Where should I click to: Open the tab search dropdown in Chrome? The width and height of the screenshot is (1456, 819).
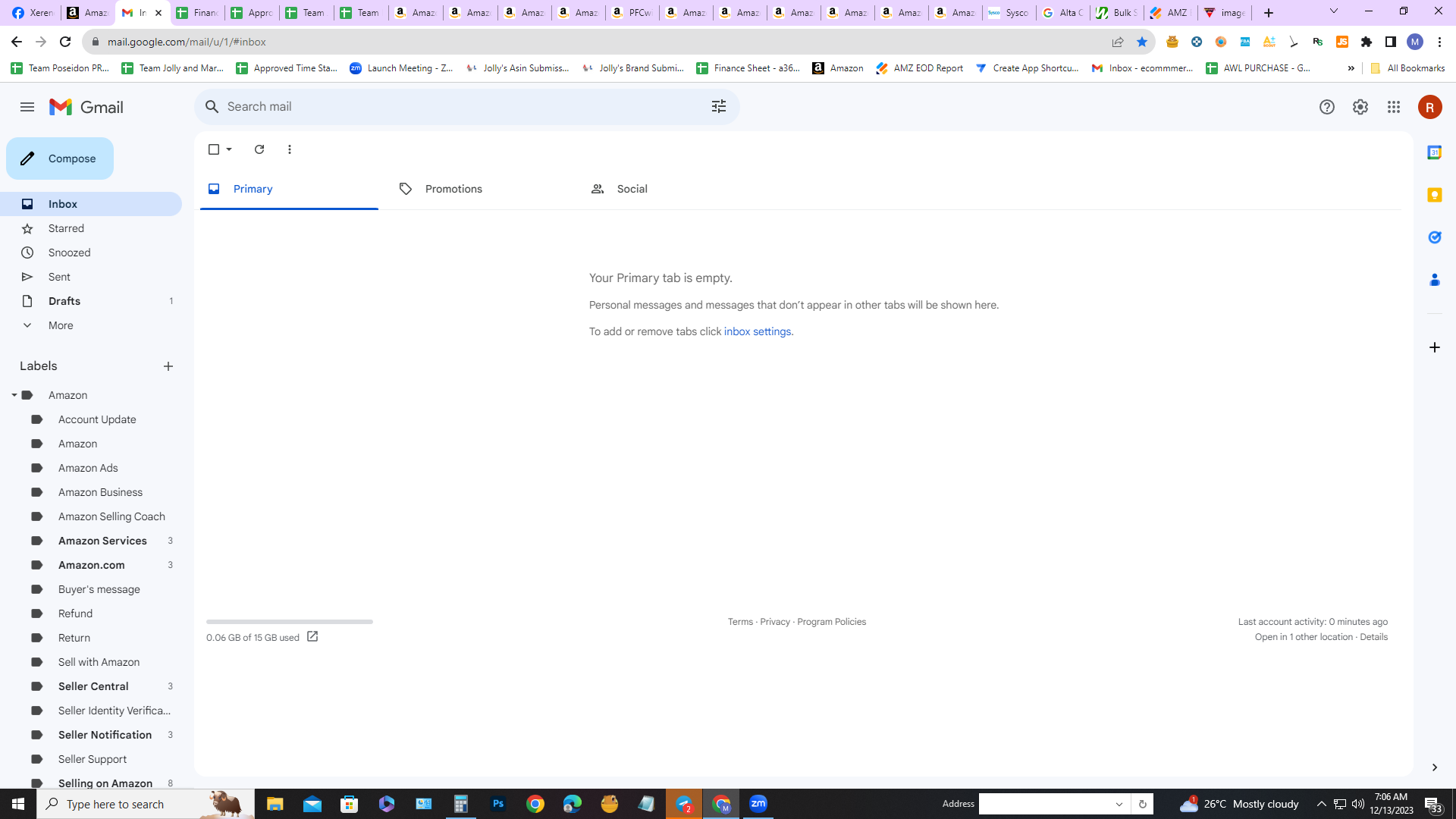pyautogui.click(x=1333, y=11)
